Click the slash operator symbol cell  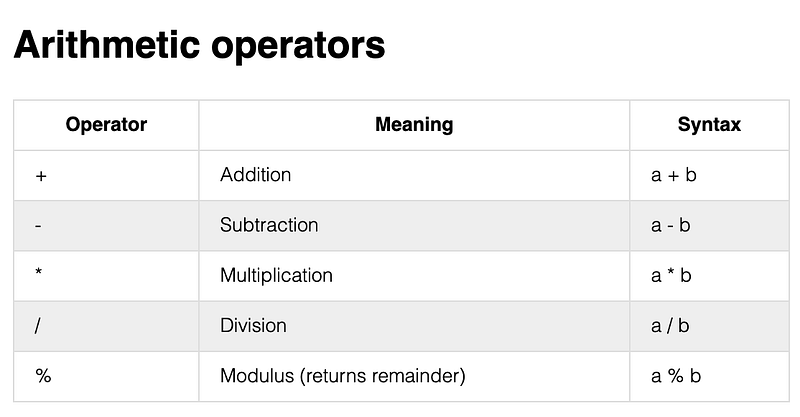tap(106, 326)
